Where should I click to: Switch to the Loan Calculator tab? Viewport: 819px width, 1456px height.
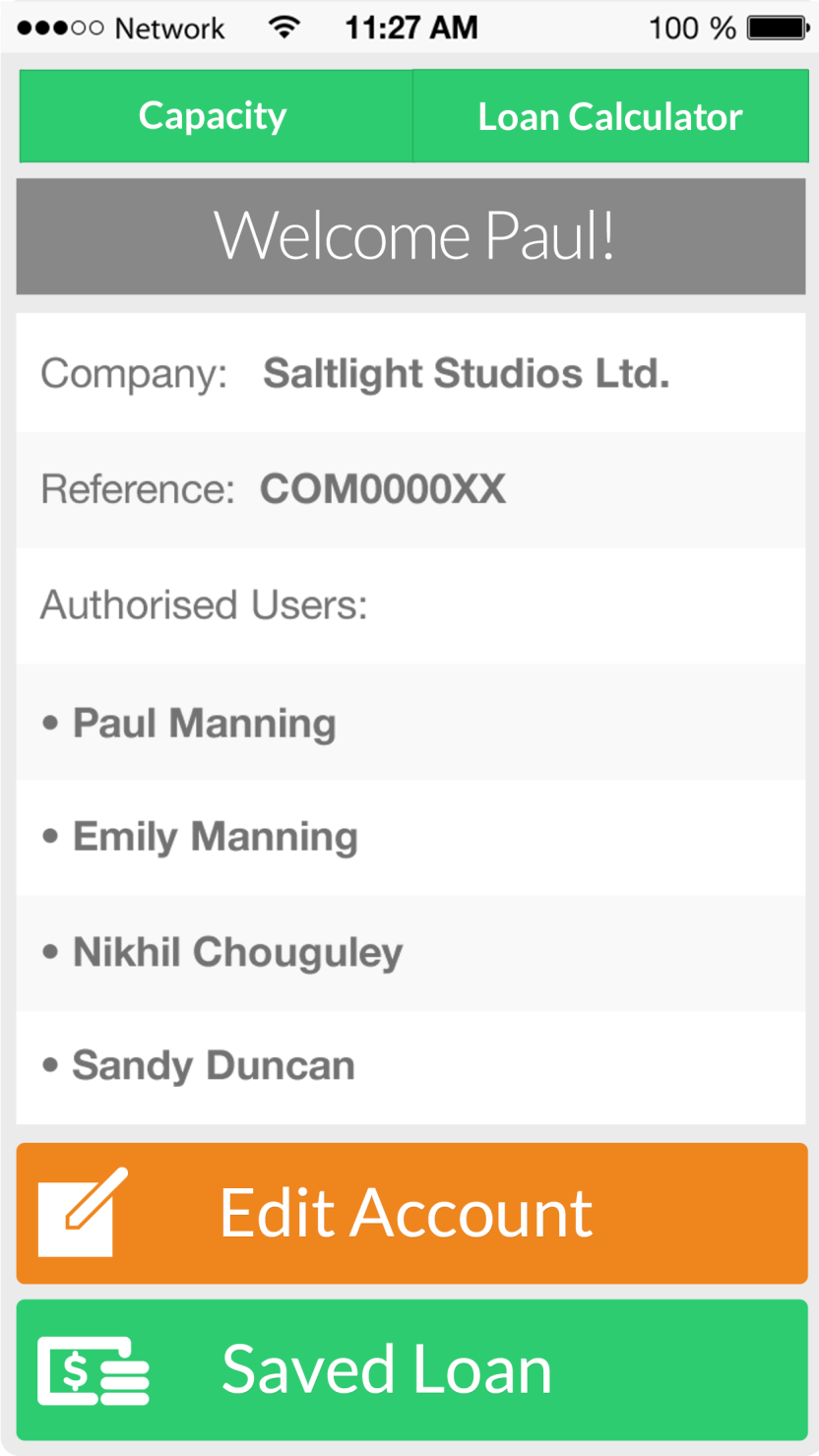coord(610,116)
